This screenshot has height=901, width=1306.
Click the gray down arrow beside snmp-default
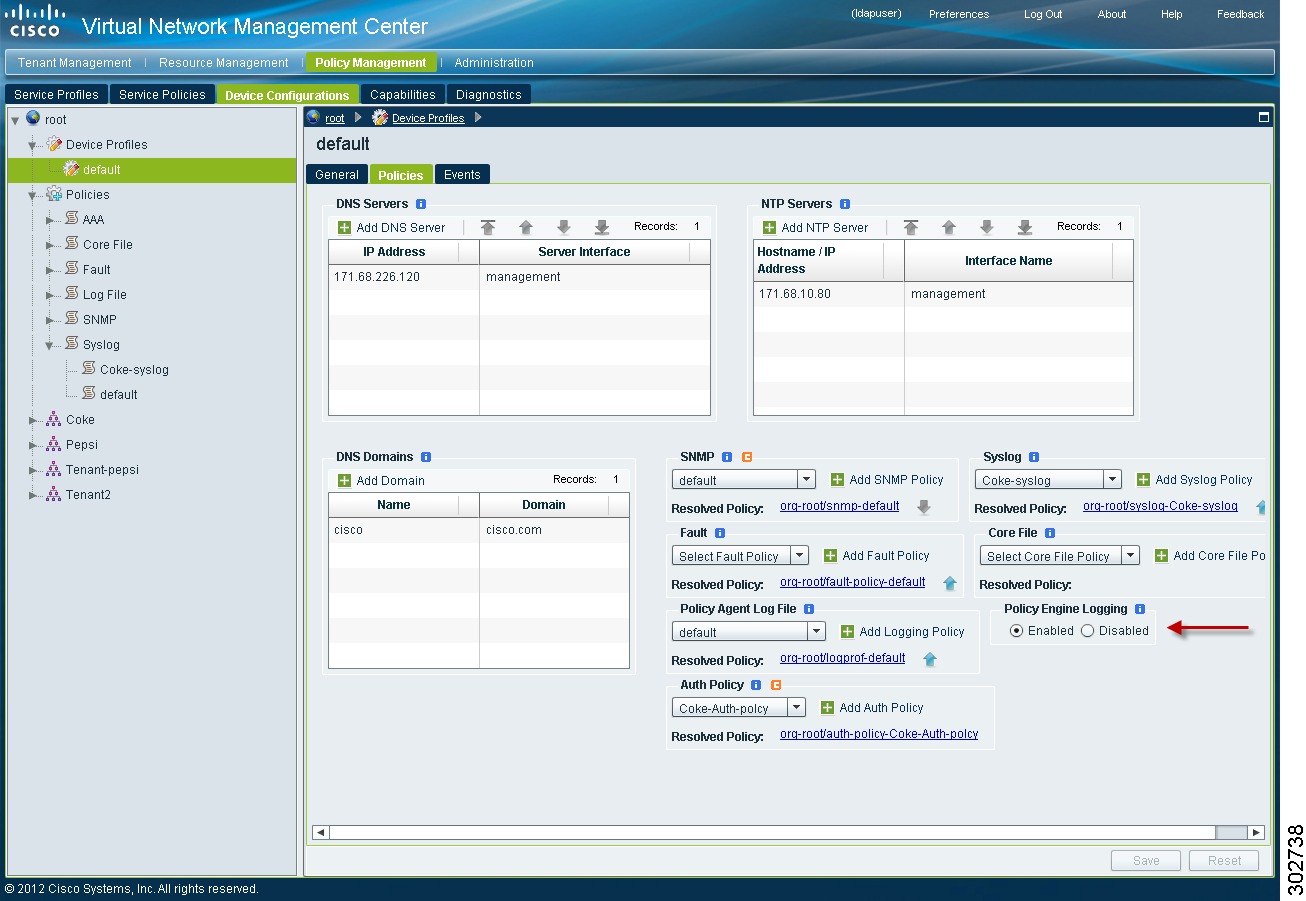924,507
